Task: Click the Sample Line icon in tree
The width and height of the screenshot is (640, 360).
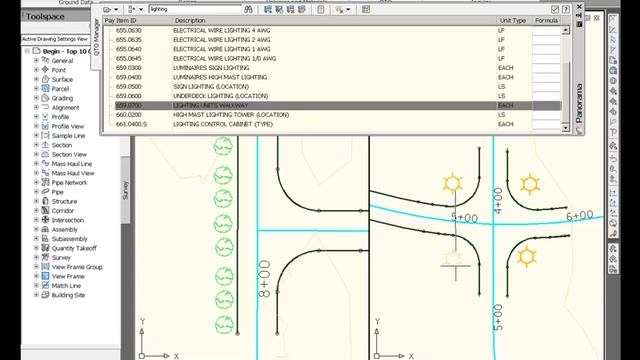Action: coord(45,136)
